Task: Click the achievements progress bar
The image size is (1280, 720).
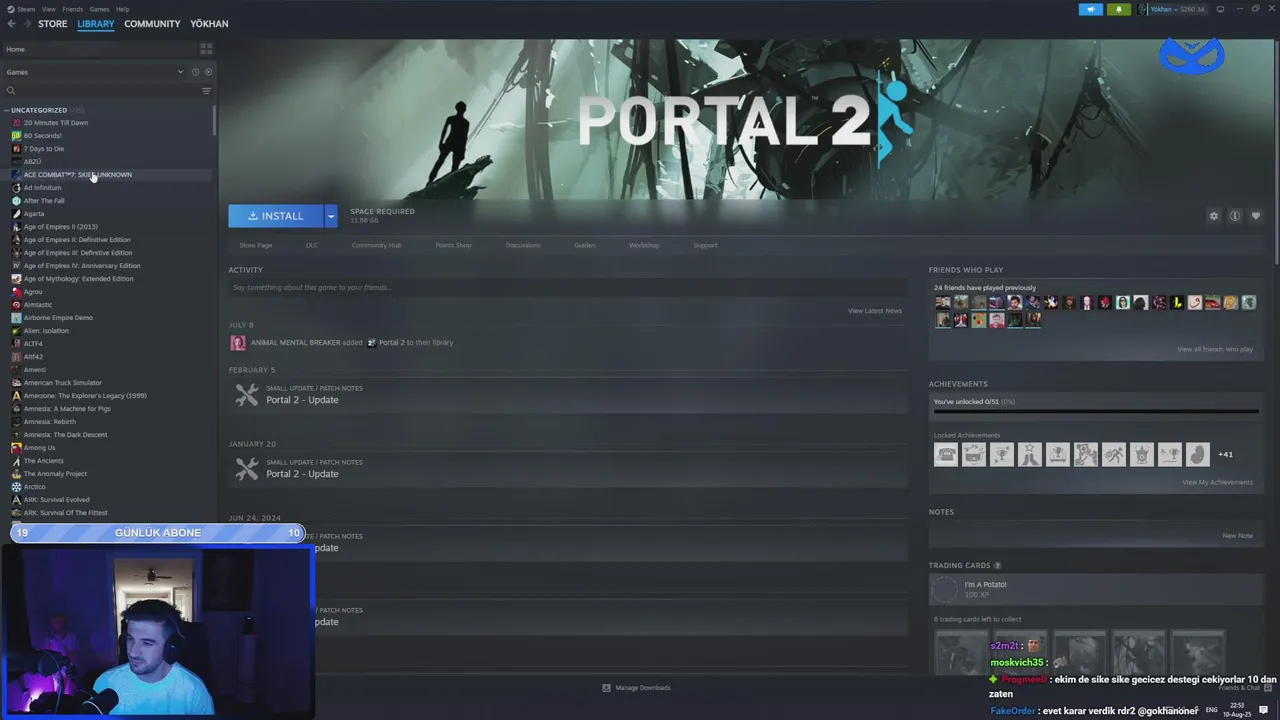Action: 1096,411
